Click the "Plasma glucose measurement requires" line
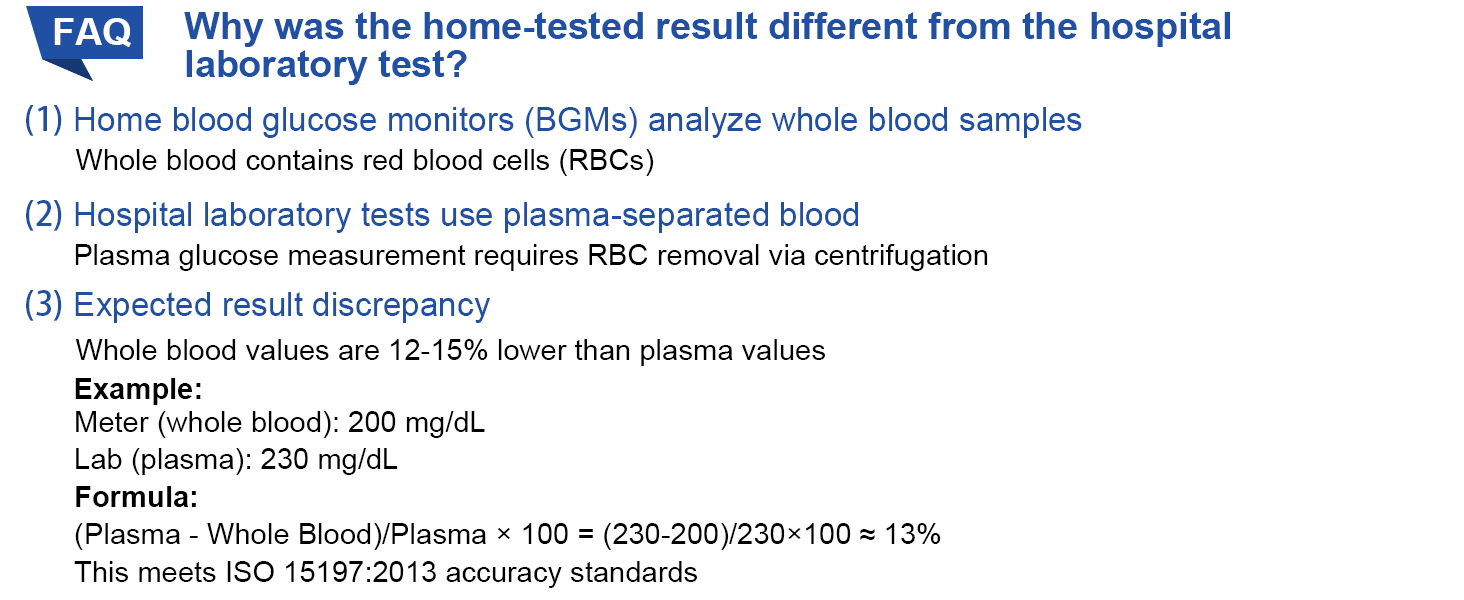Screen dimensions: 1464x600 click(x=531, y=255)
